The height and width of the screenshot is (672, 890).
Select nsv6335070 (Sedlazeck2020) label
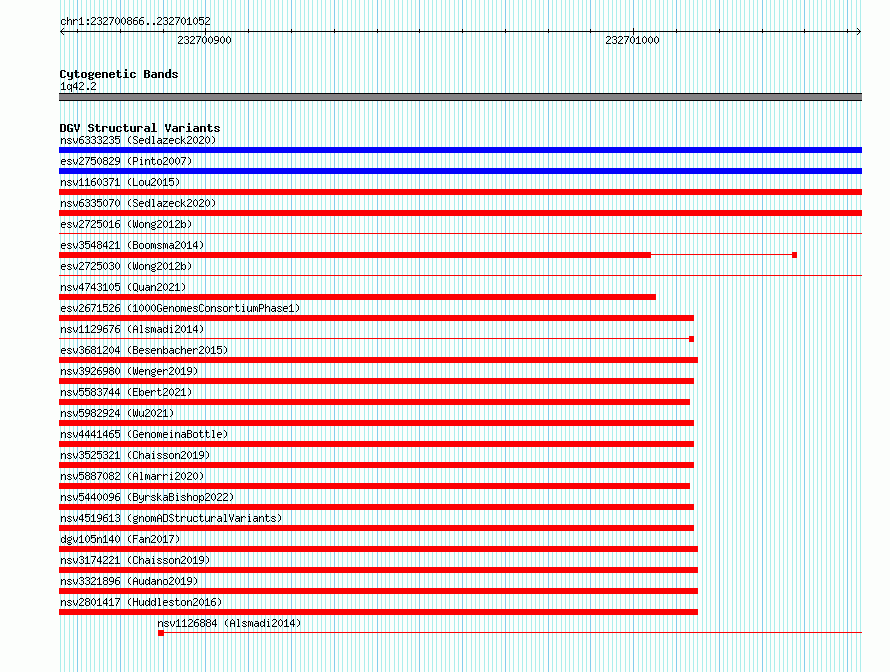(x=138, y=203)
